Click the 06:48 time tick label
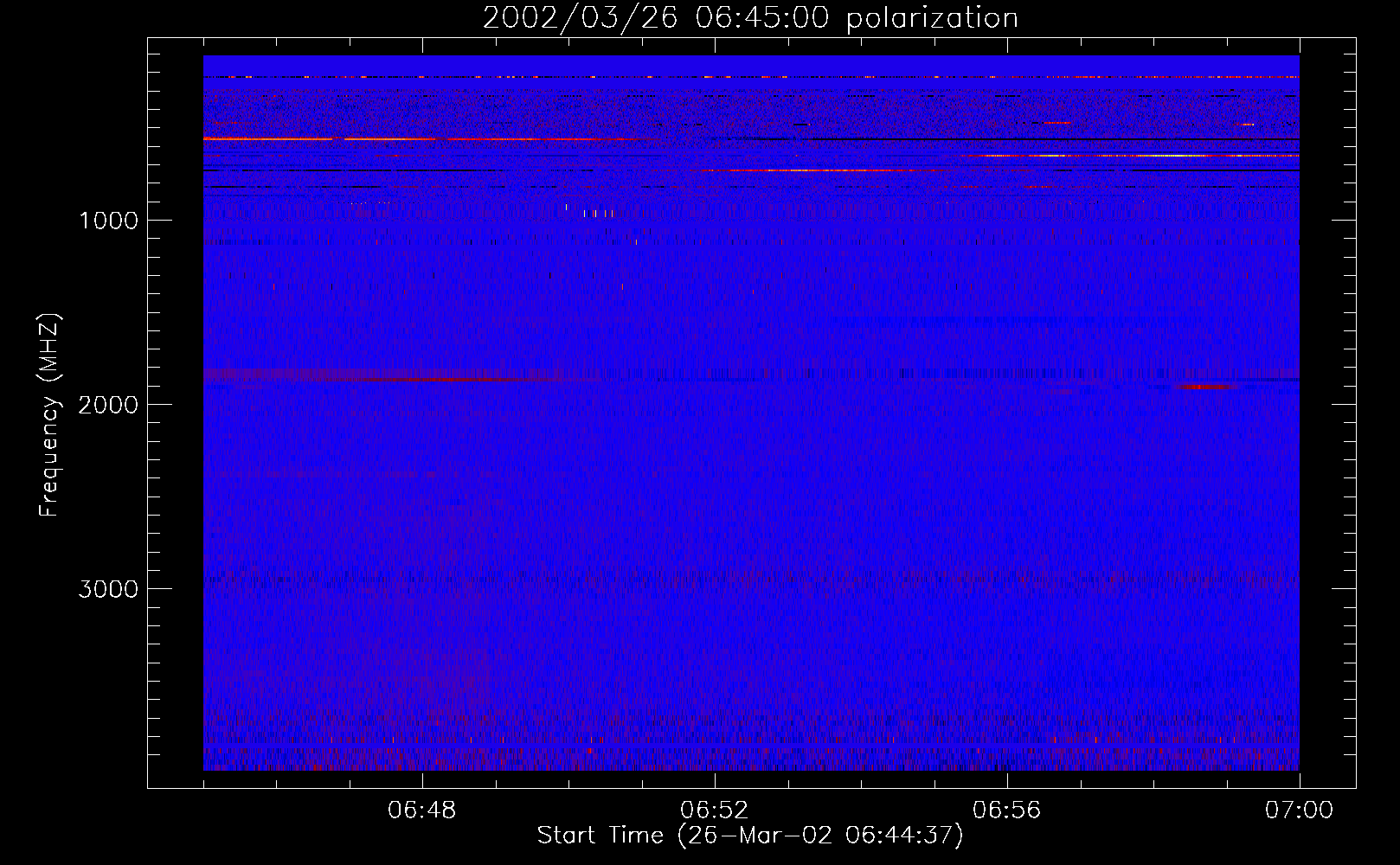 [422, 811]
